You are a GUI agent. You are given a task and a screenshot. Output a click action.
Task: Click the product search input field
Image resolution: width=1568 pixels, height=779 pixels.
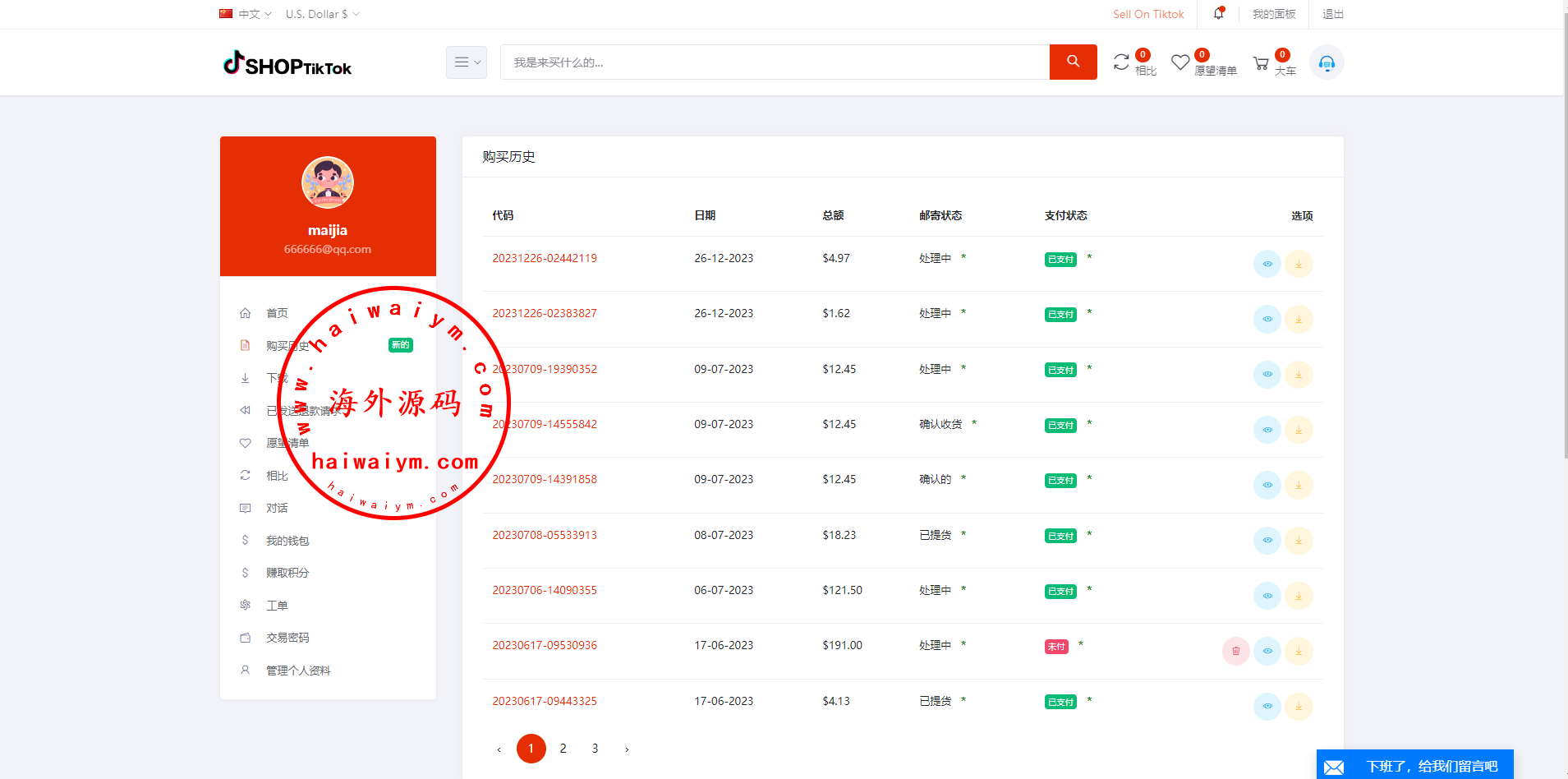774,62
